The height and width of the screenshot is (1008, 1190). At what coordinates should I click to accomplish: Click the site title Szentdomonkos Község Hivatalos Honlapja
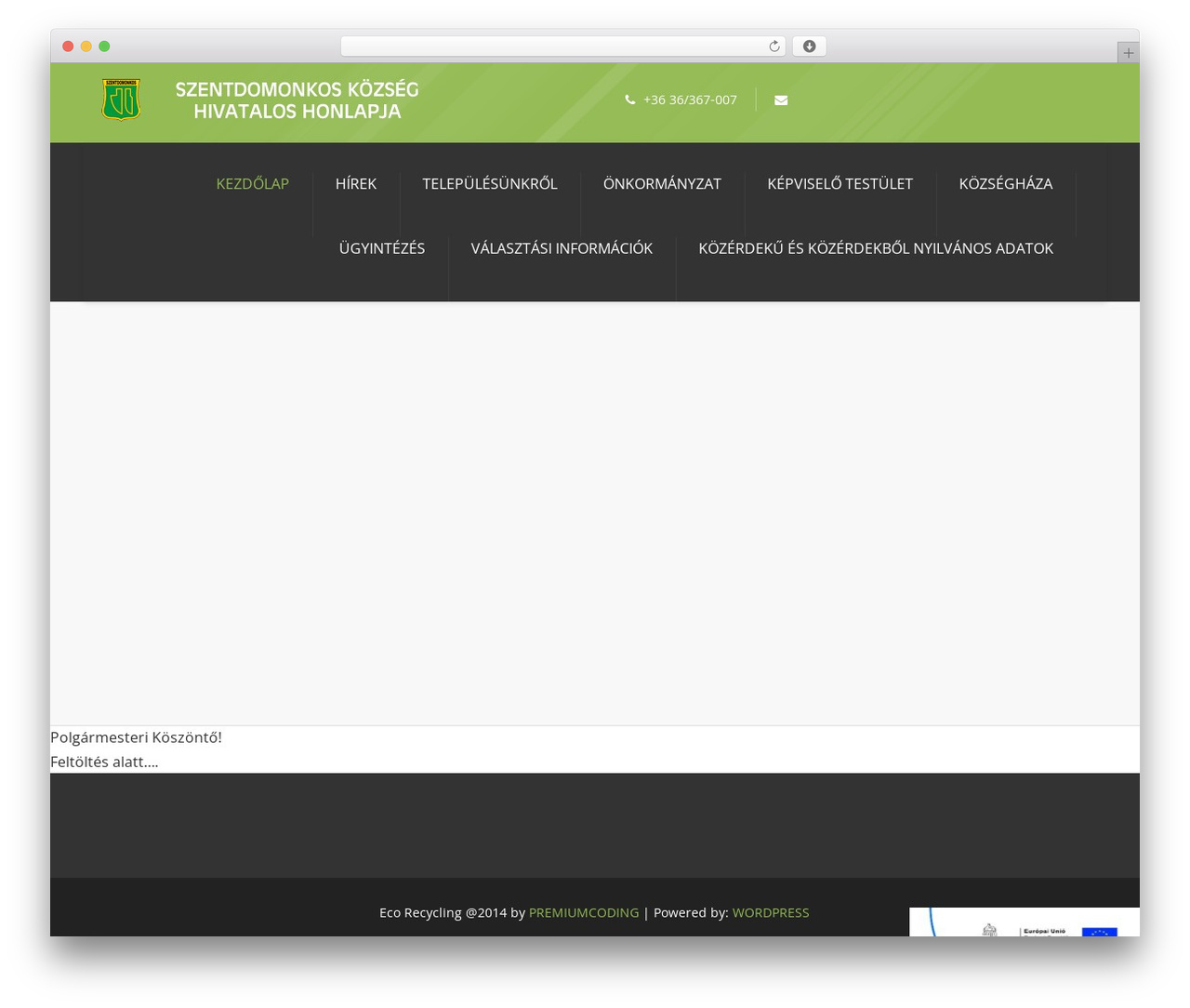click(x=297, y=100)
